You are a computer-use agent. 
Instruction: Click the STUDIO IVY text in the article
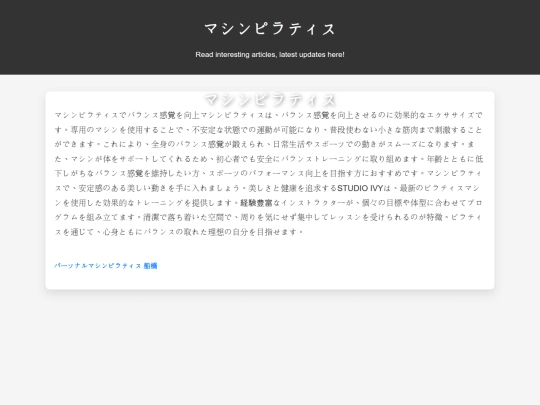tap(360, 188)
